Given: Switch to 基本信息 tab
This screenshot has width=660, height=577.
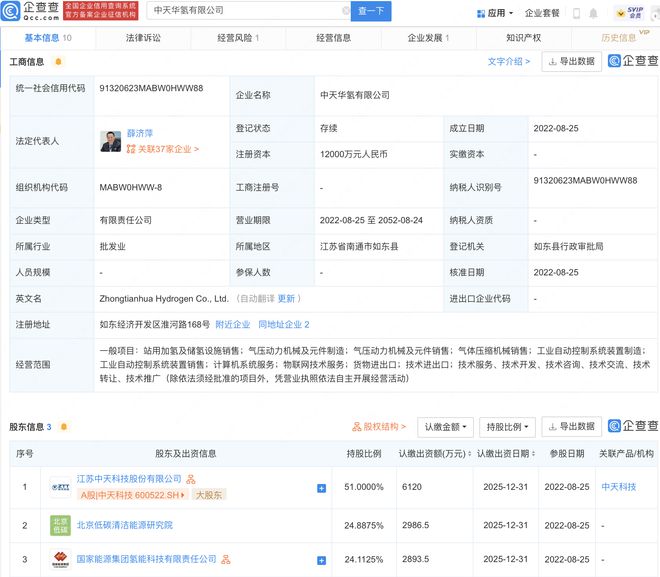Looking at the screenshot, I should pos(48,38).
